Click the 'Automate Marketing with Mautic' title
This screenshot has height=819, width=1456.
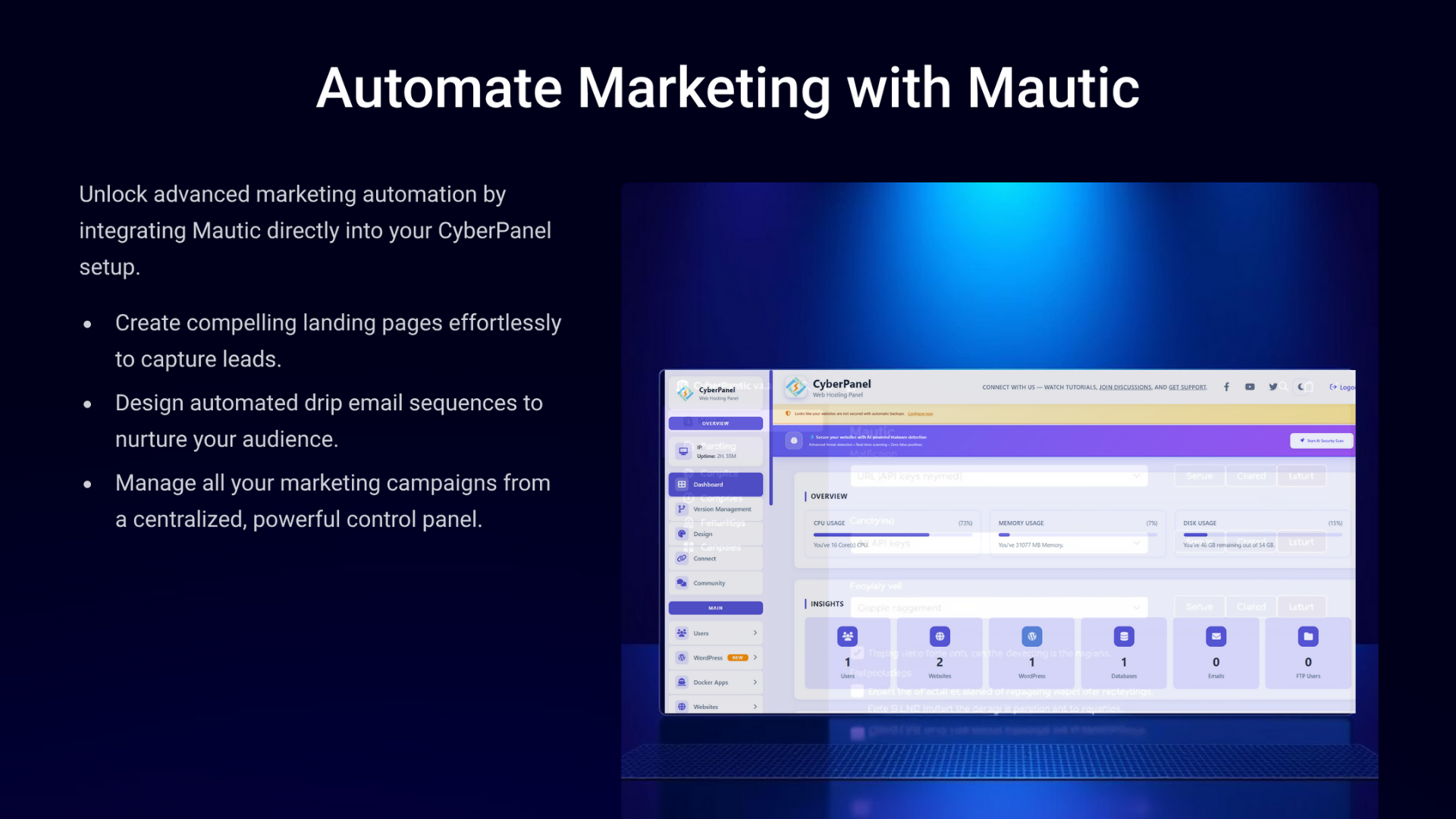tap(728, 89)
